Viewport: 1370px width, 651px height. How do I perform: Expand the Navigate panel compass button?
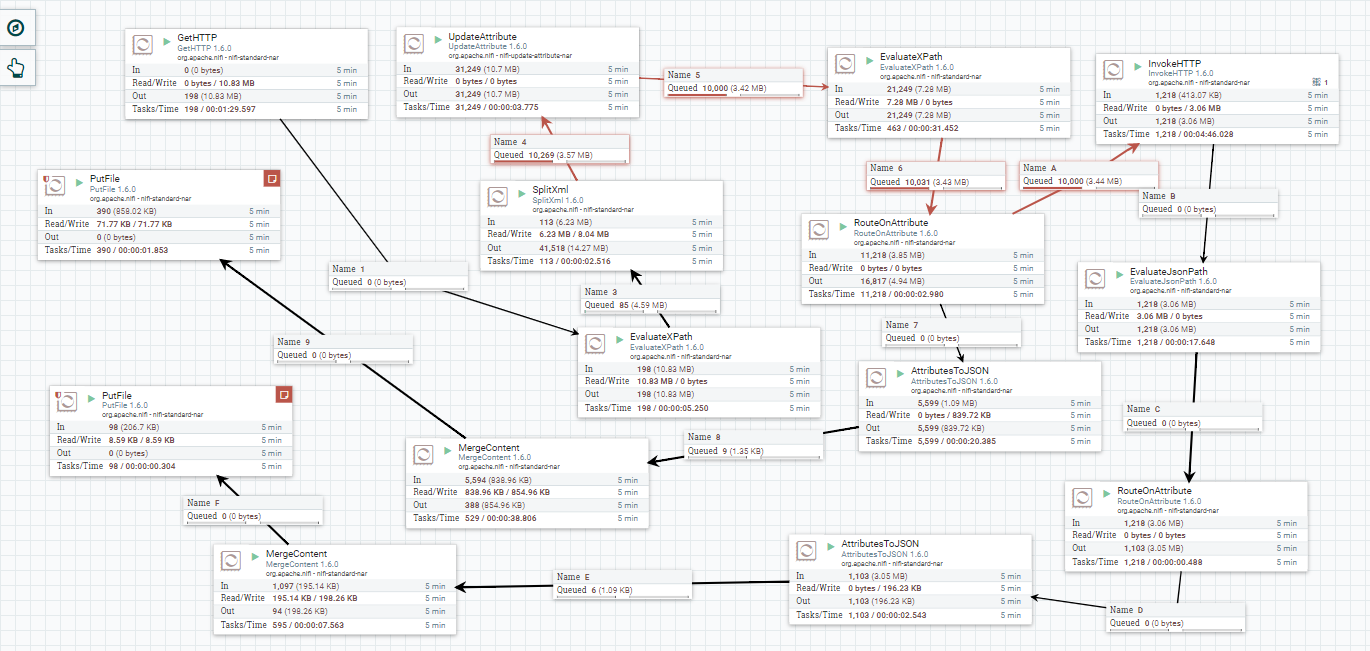[x=18, y=27]
